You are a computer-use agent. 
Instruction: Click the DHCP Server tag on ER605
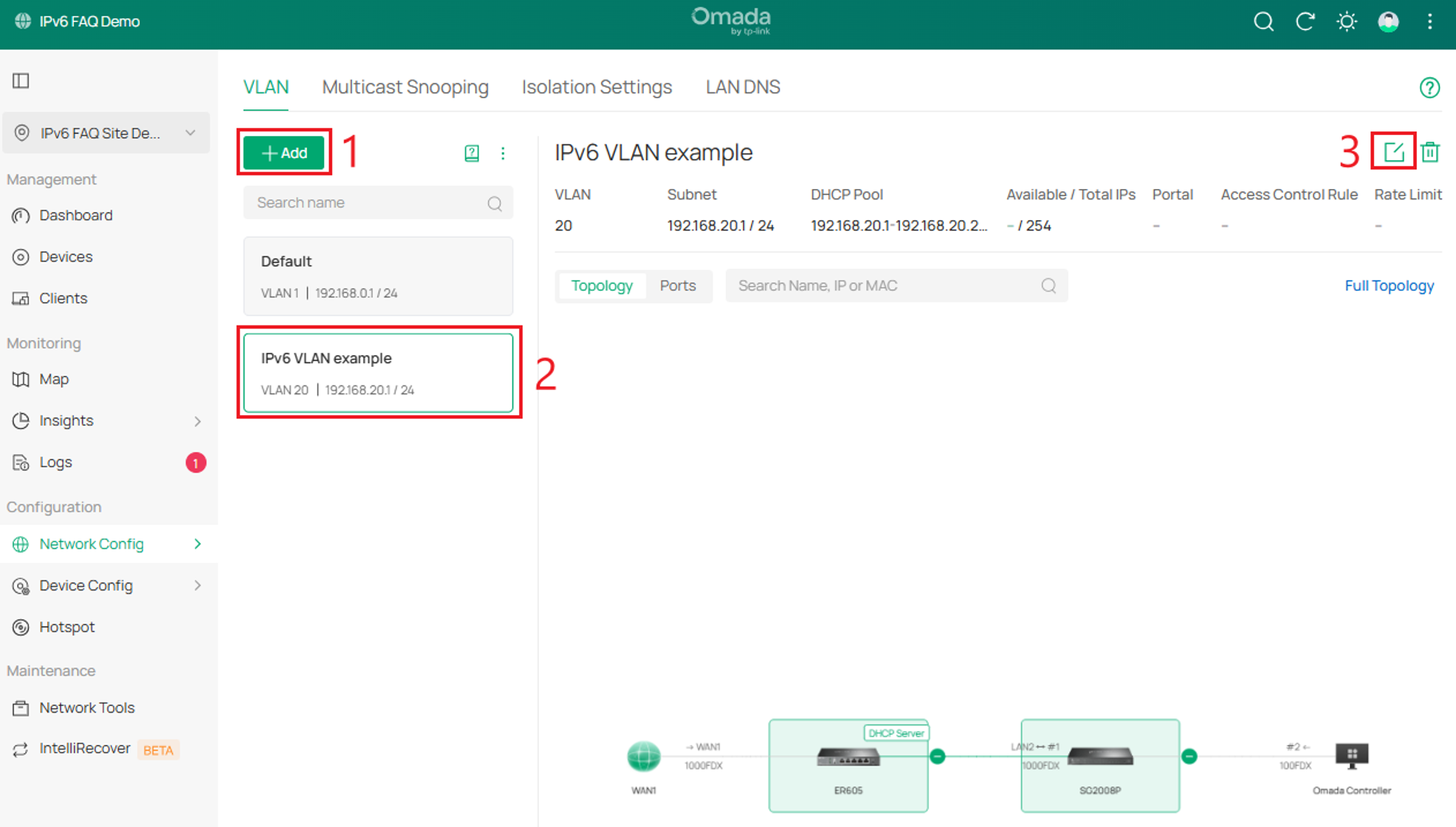pos(896,733)
